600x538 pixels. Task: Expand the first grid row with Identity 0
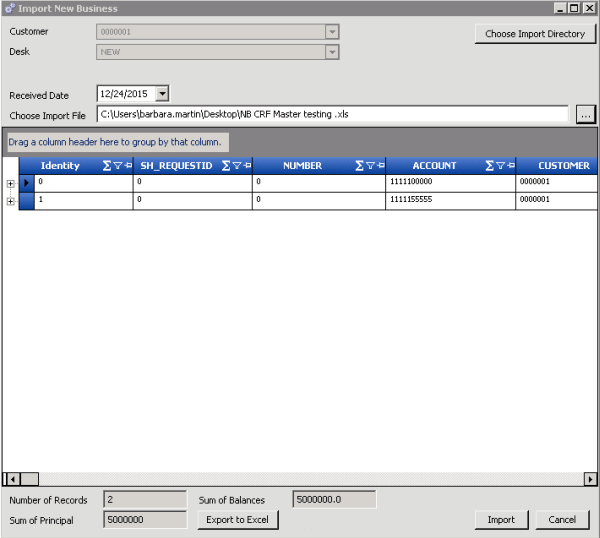click(x=11, y=183)
